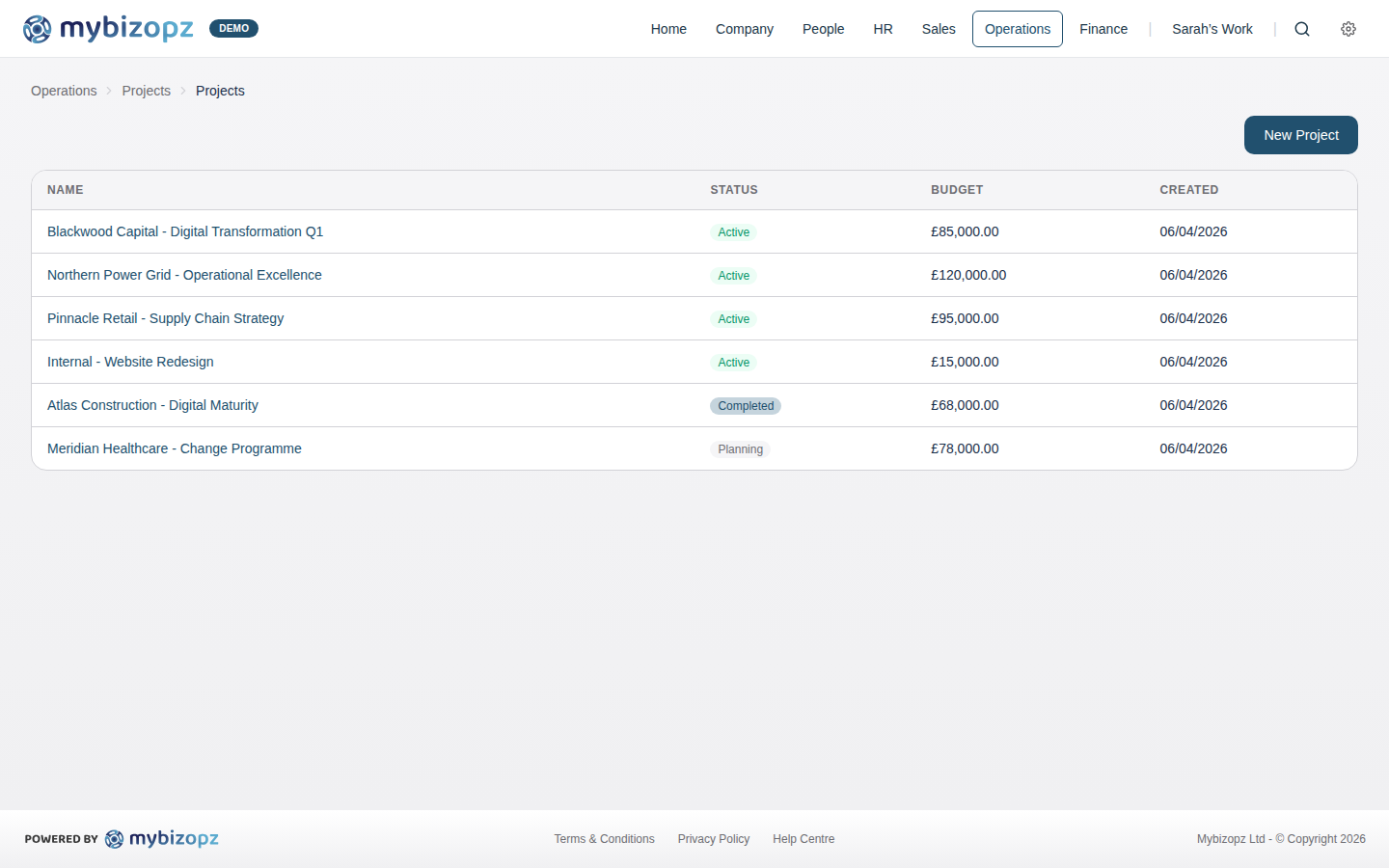Open Help Centre link
The height and width of the screenshot is (868, 1389).
coord(803,839)
